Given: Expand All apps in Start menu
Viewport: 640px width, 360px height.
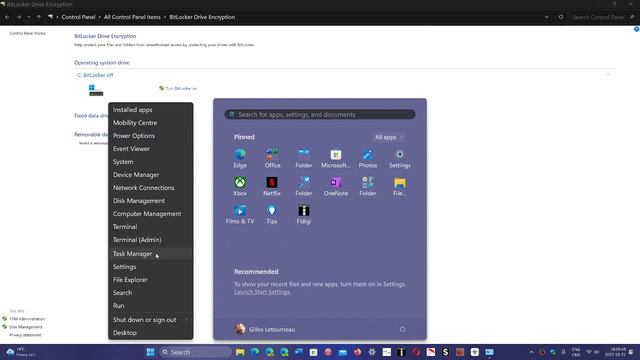Looking at the screenshot, I should coord(389,137).
